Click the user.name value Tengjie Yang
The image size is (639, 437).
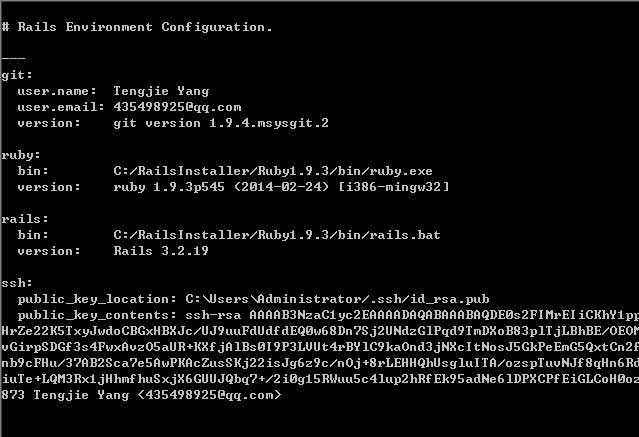pos(161,91)
